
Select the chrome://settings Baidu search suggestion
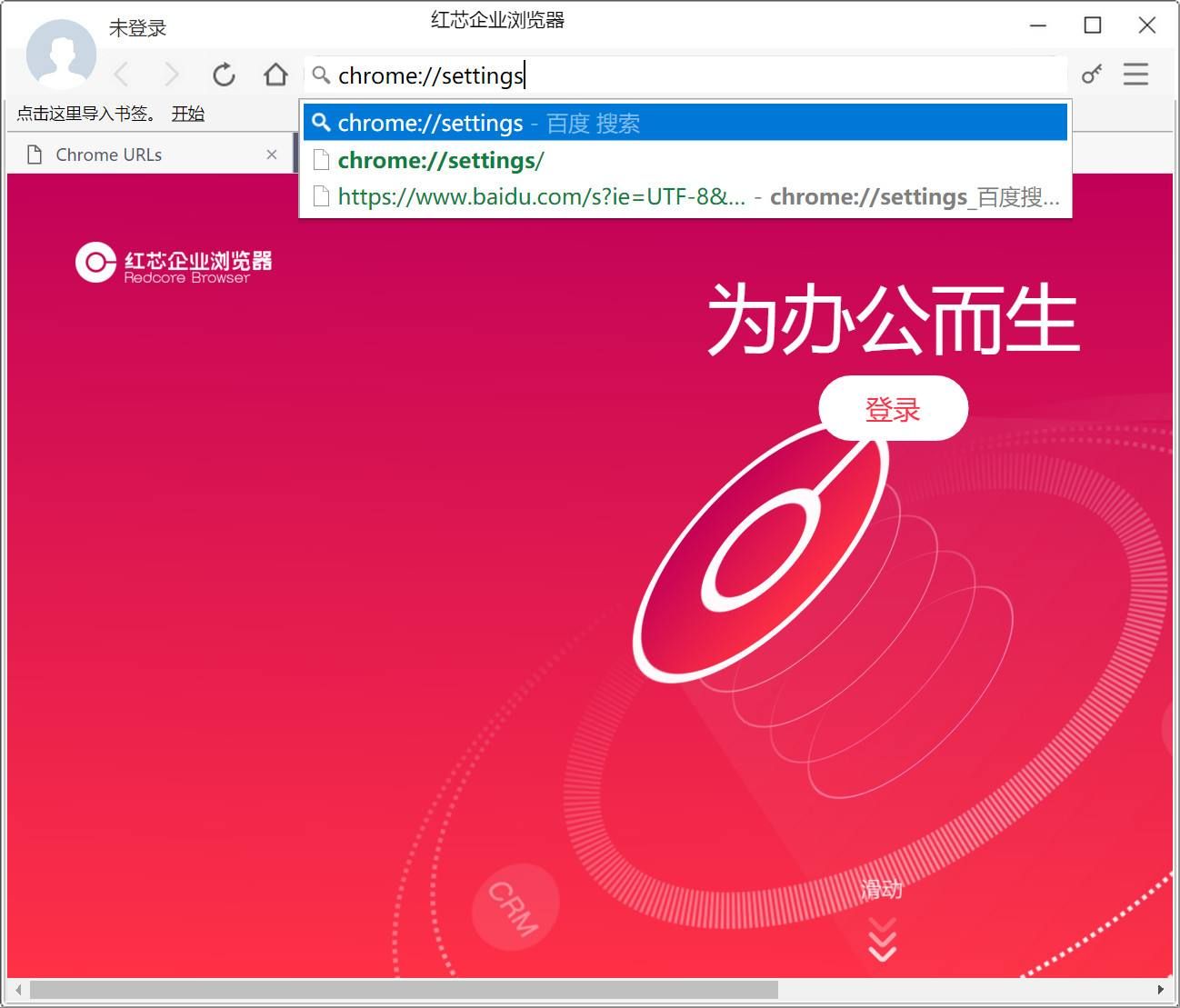click(x=685, y=123)
